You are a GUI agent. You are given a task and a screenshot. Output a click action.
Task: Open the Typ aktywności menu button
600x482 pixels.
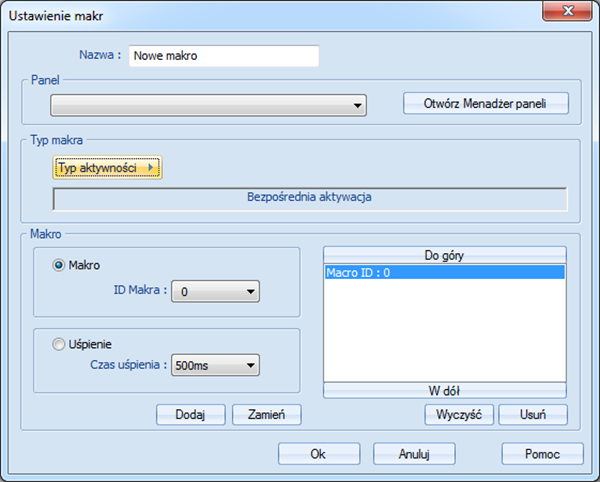tap(108, 168)
